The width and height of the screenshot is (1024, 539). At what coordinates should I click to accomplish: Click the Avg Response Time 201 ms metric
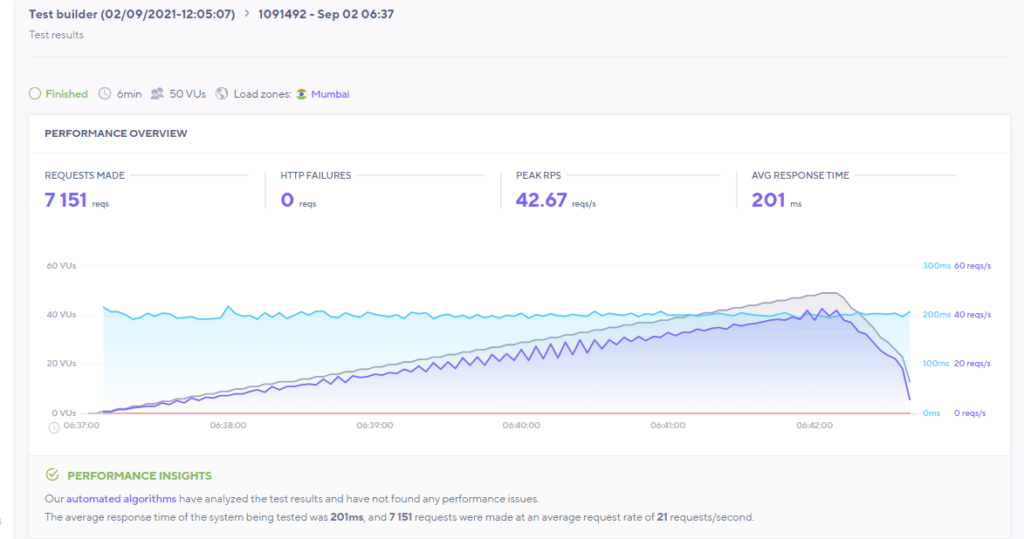767,199
